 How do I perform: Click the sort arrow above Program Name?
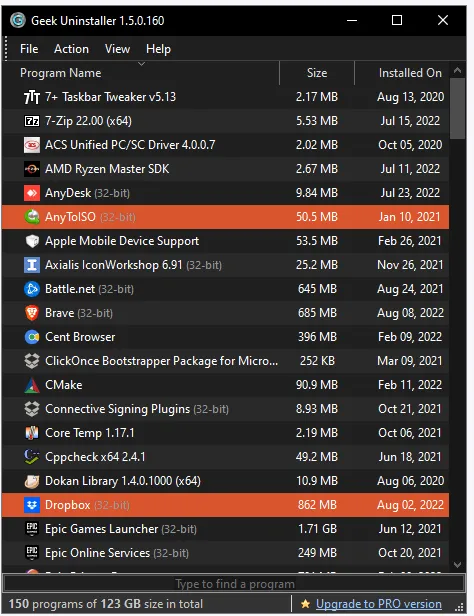(x=141, y=64)
